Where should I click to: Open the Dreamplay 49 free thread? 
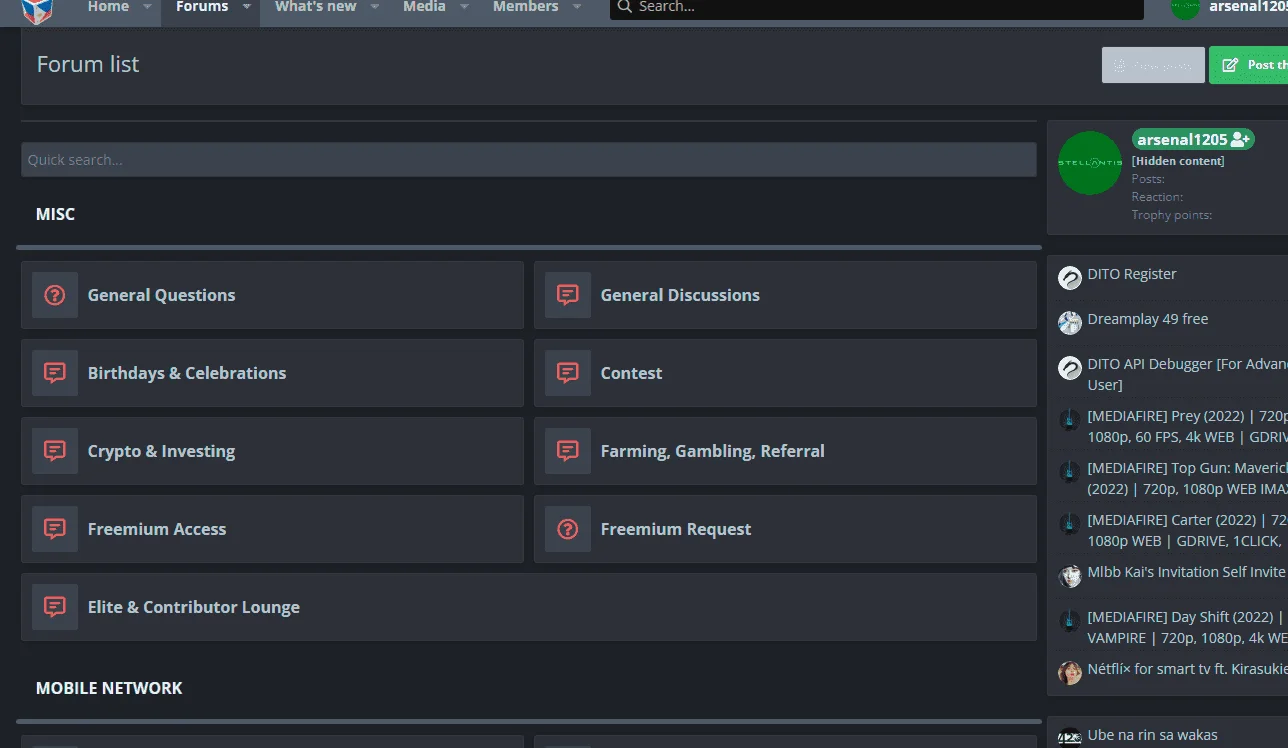point(1148,319)
